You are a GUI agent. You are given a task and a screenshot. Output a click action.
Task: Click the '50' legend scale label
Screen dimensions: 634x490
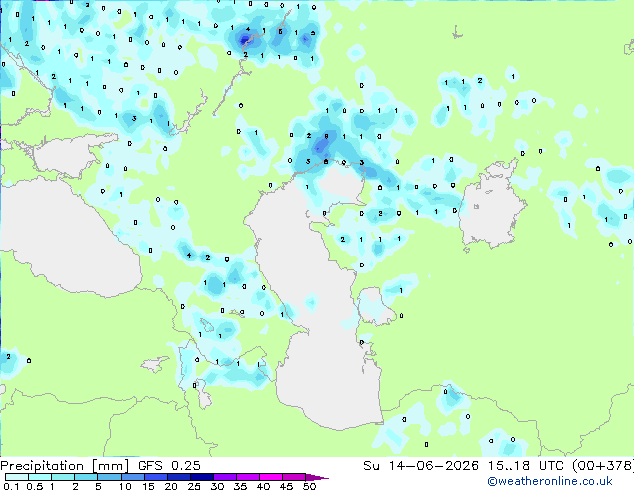coord(309,486)
